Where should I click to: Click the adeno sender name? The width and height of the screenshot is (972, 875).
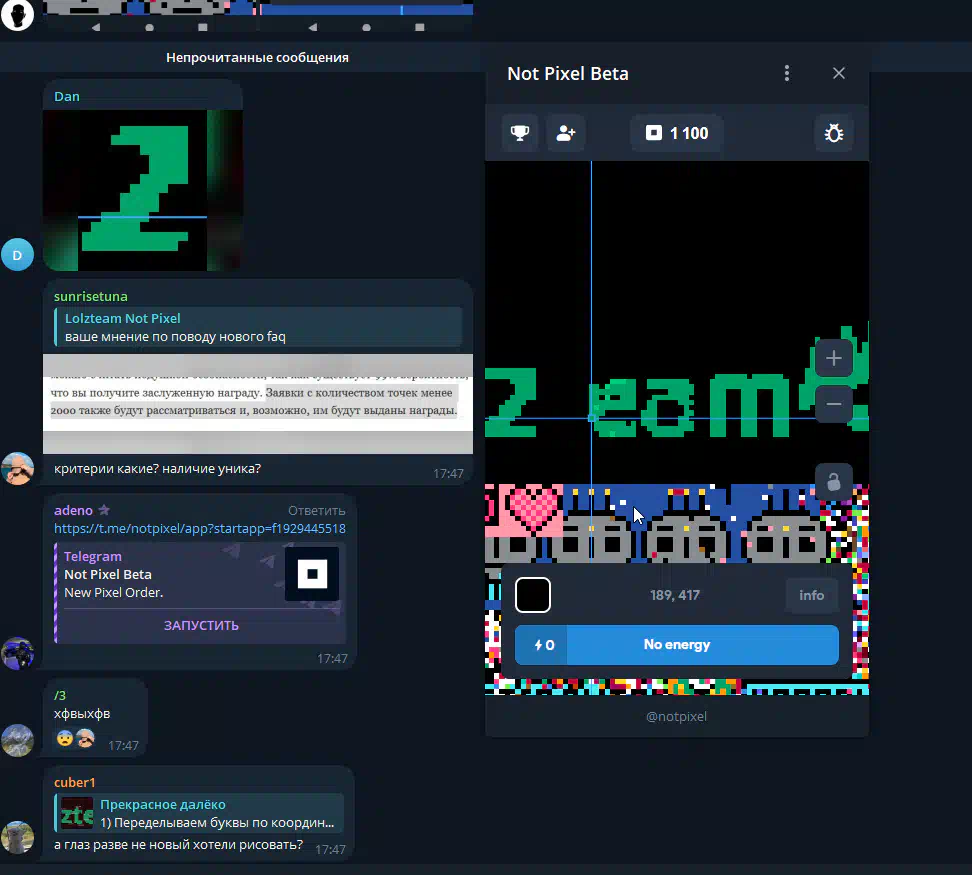(x=73, y=510)
